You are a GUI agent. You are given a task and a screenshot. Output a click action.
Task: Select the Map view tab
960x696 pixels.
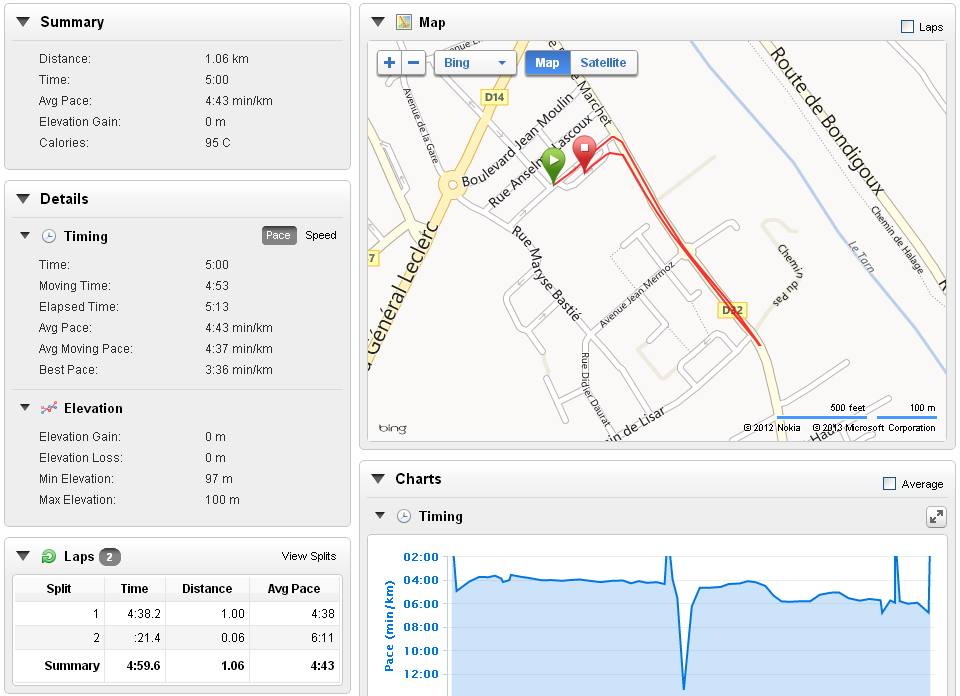coord(547,63)
